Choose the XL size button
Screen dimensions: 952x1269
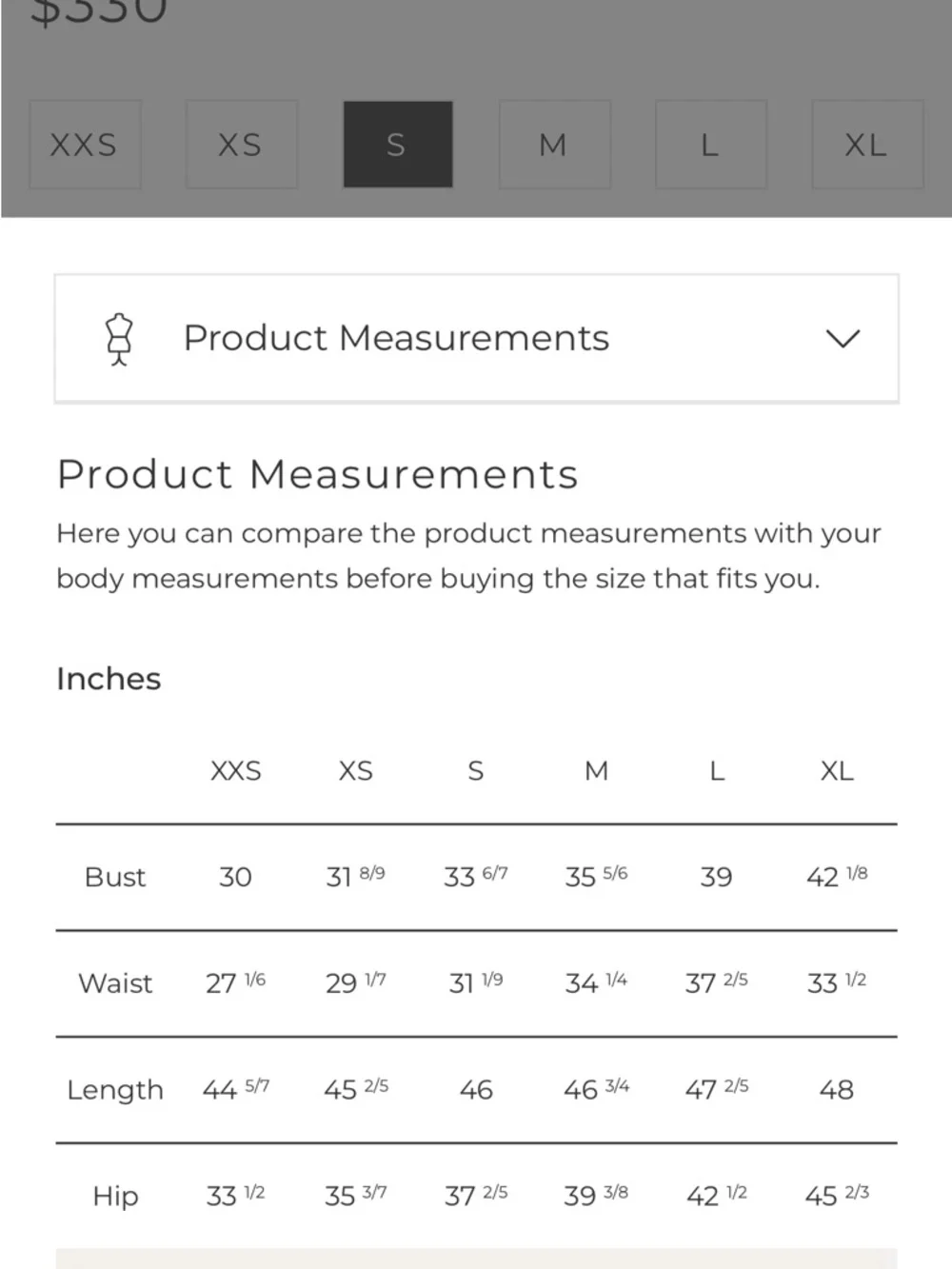(x=866, y=145)
